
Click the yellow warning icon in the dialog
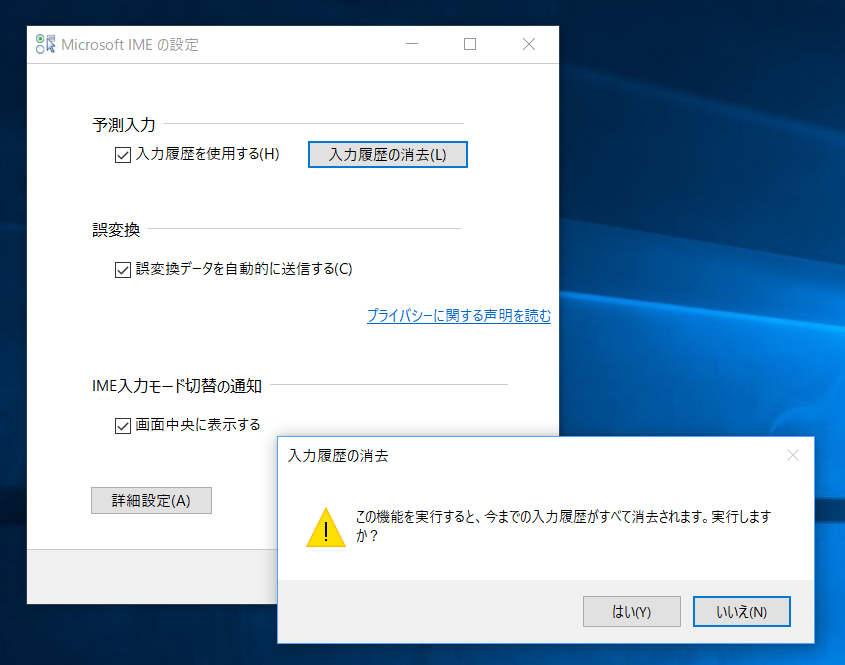click(x=325, y=532)
